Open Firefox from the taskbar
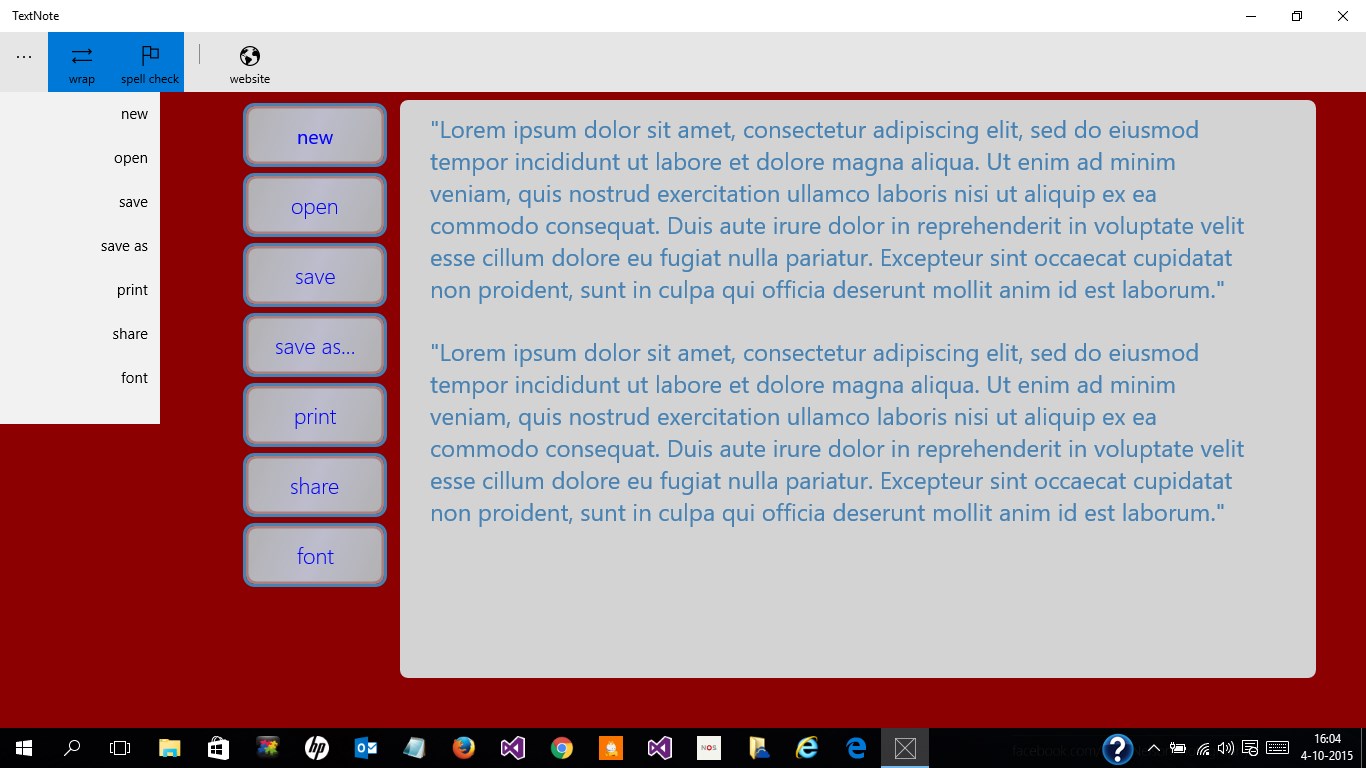1366x768 pixels. click(463, 747)
